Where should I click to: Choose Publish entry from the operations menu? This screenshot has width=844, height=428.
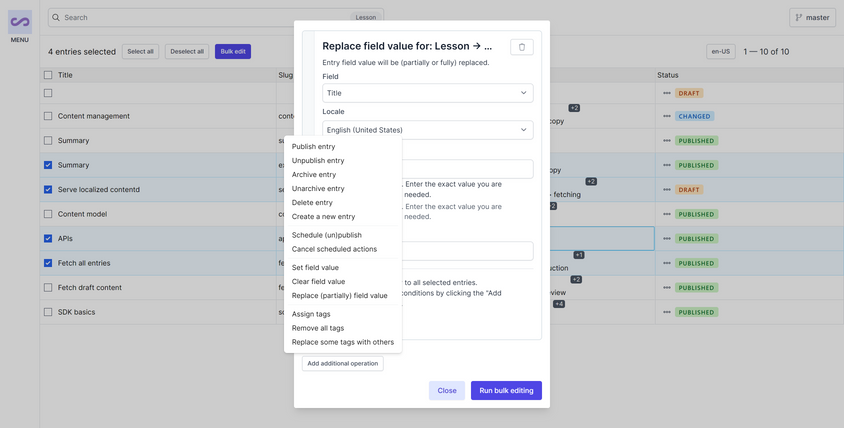313,147
